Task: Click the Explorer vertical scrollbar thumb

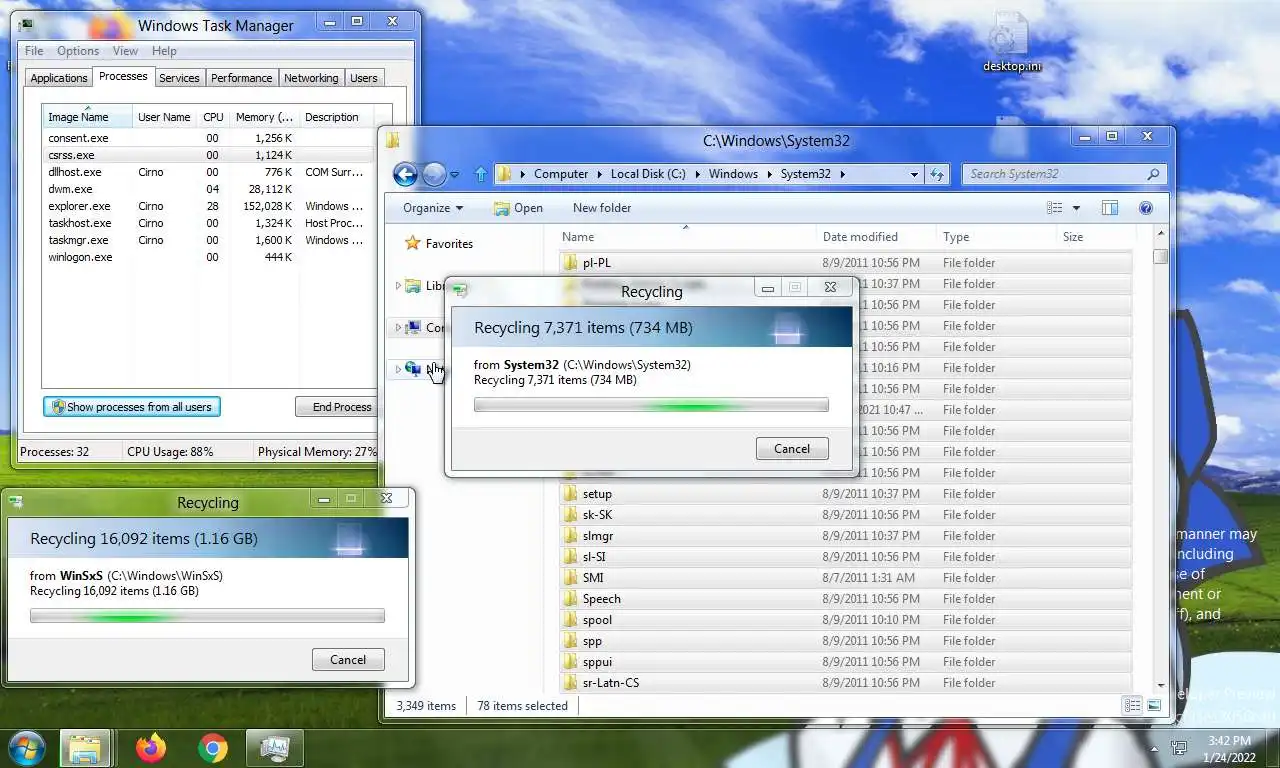Action: (x=1160, y=256)
